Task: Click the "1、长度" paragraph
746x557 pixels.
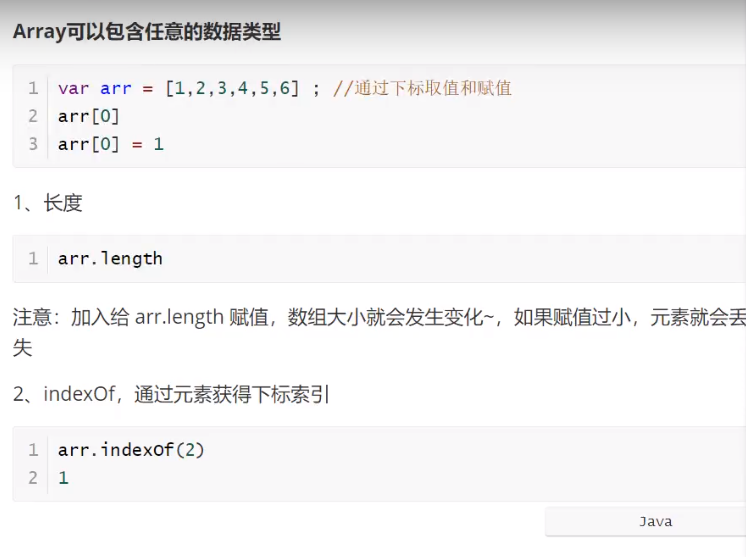Action: (x=48, y=203)
